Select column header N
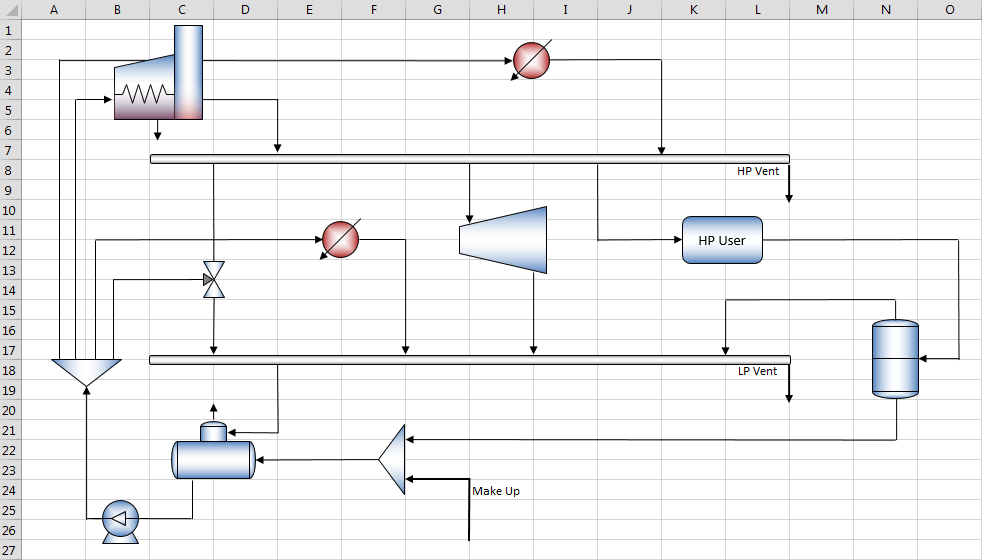Screen dimensions: 982x560 tap(886, 9)
